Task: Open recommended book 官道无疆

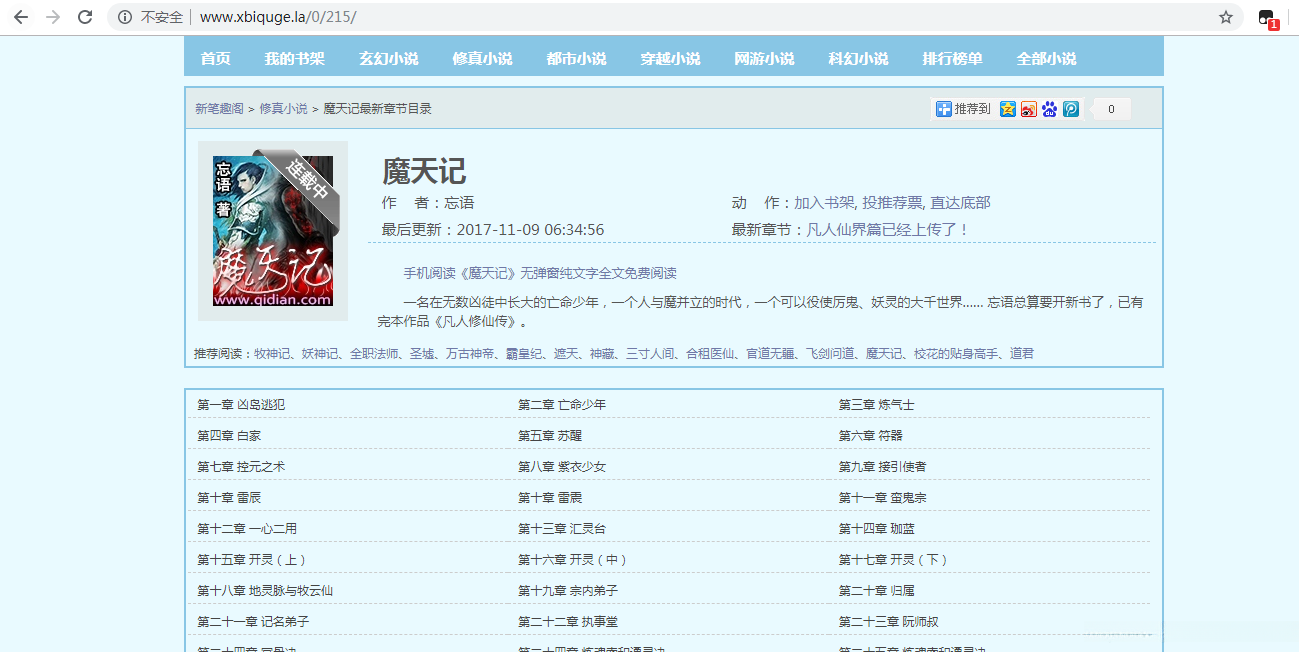Action: tap(770, 354)
